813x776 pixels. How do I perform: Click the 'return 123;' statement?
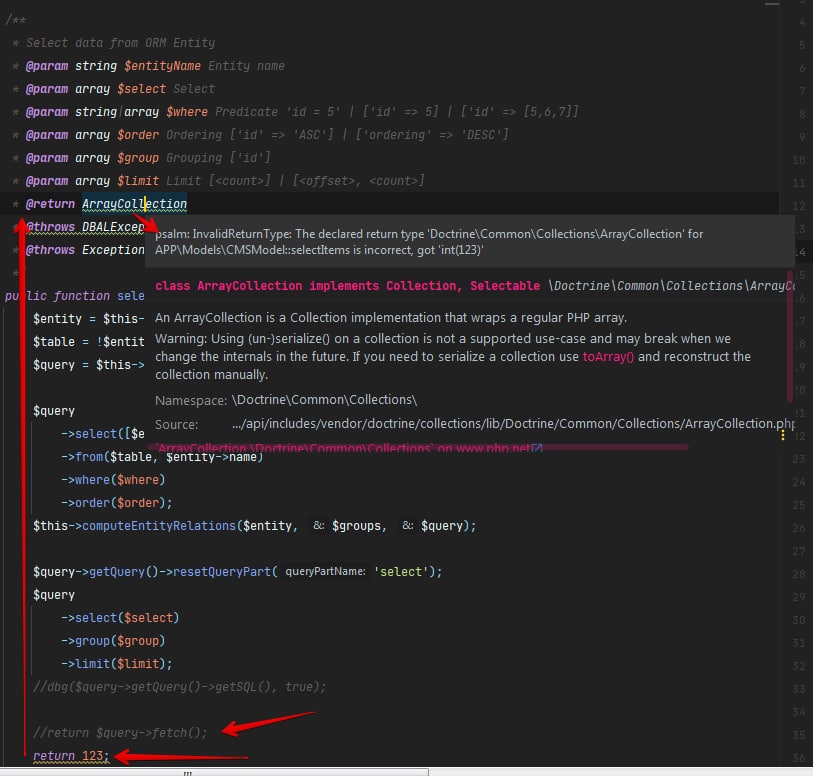point(69,756)
